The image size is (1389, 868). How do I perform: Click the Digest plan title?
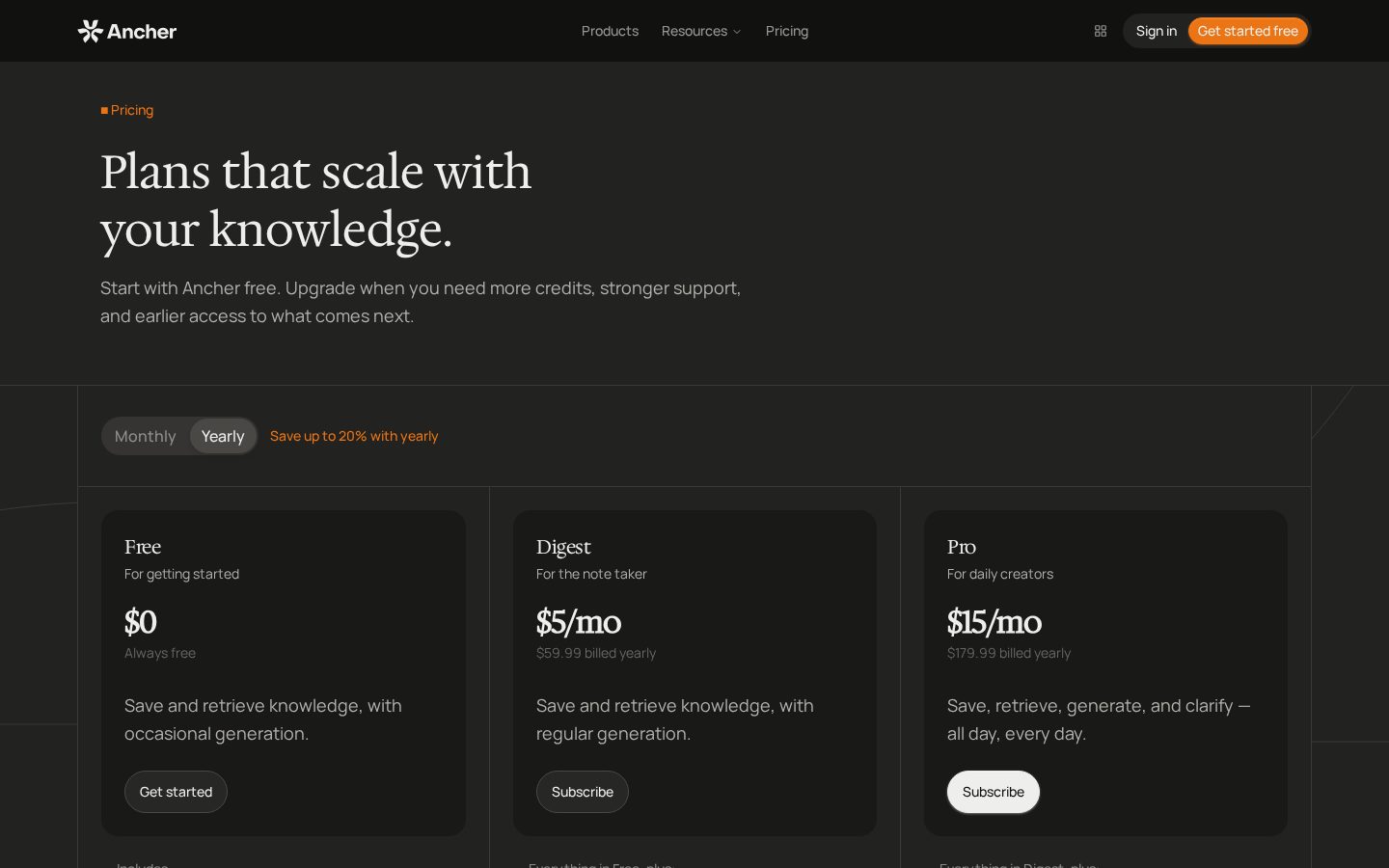click(x=563, y=547)
